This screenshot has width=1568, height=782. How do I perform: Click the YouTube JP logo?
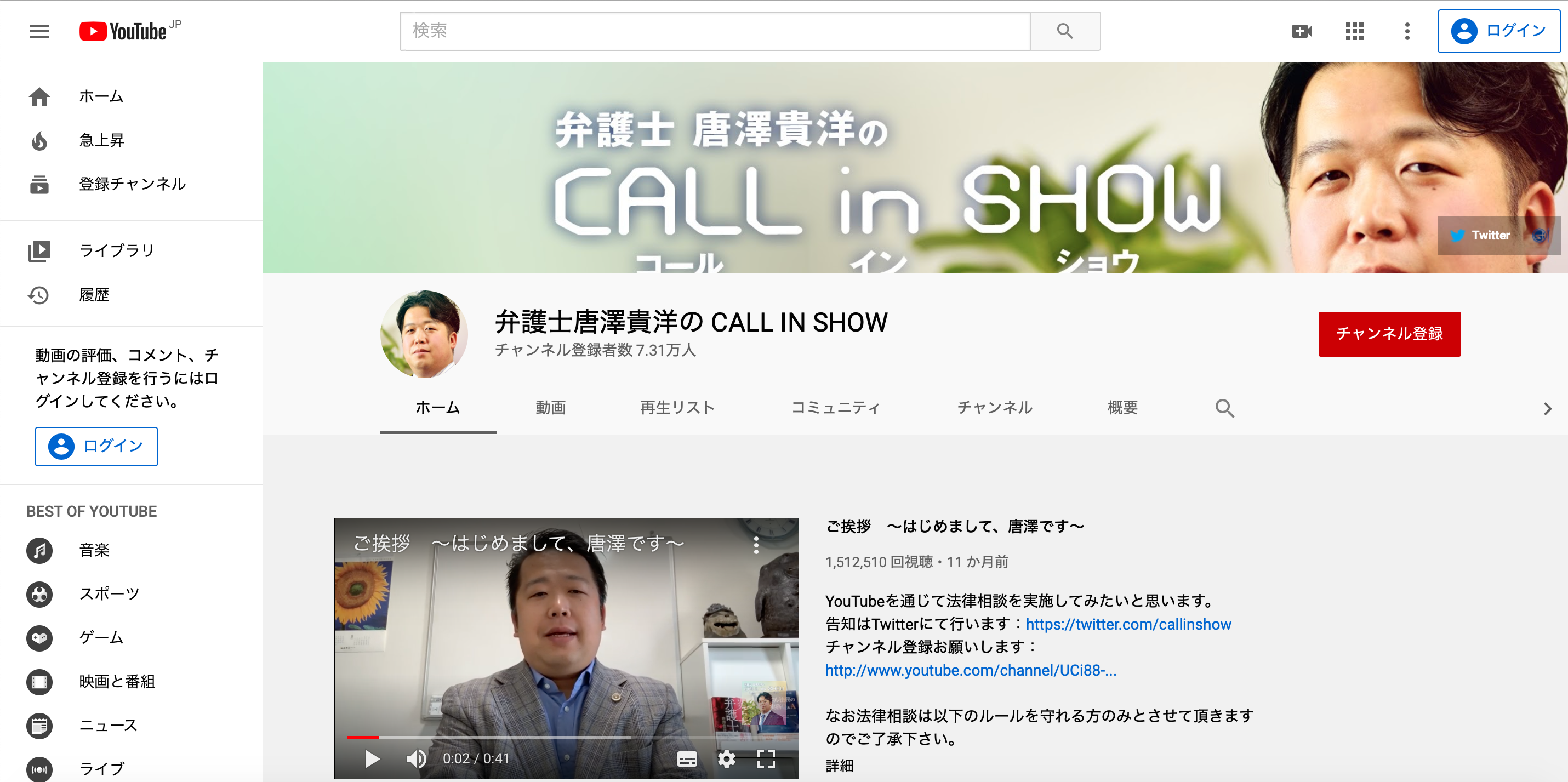[130, 31]
